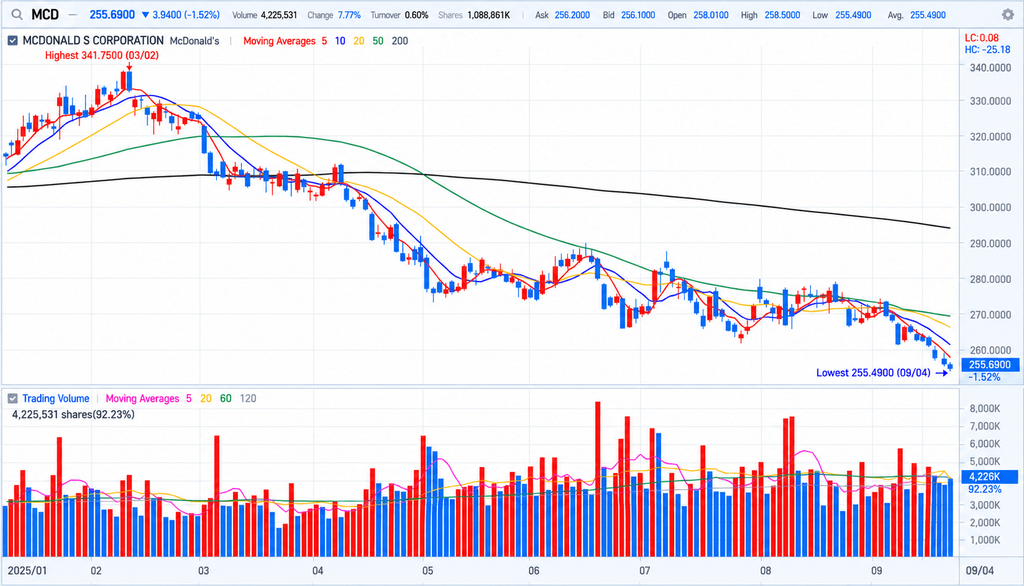Click the Trading Volume label
This screenshot has height=586, width=1024.
click(x=56, y=399)
